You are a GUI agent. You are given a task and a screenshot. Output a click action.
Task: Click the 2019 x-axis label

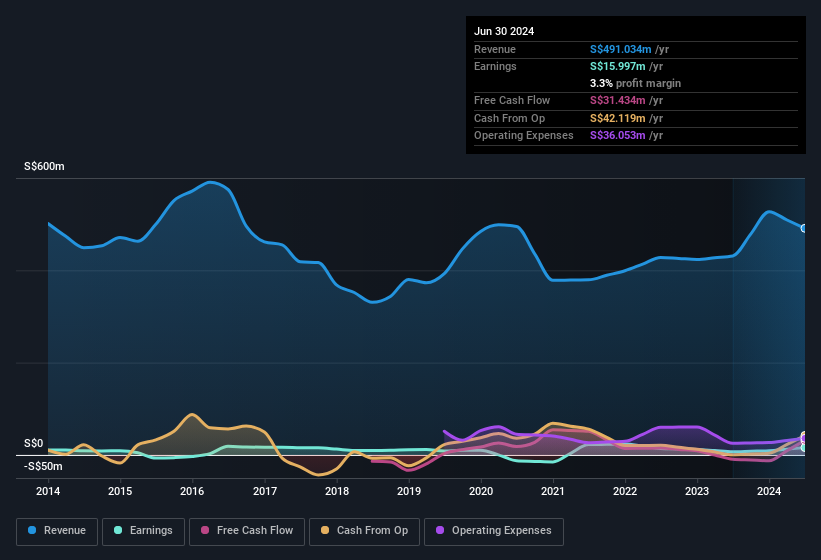[x=409, y=491]
